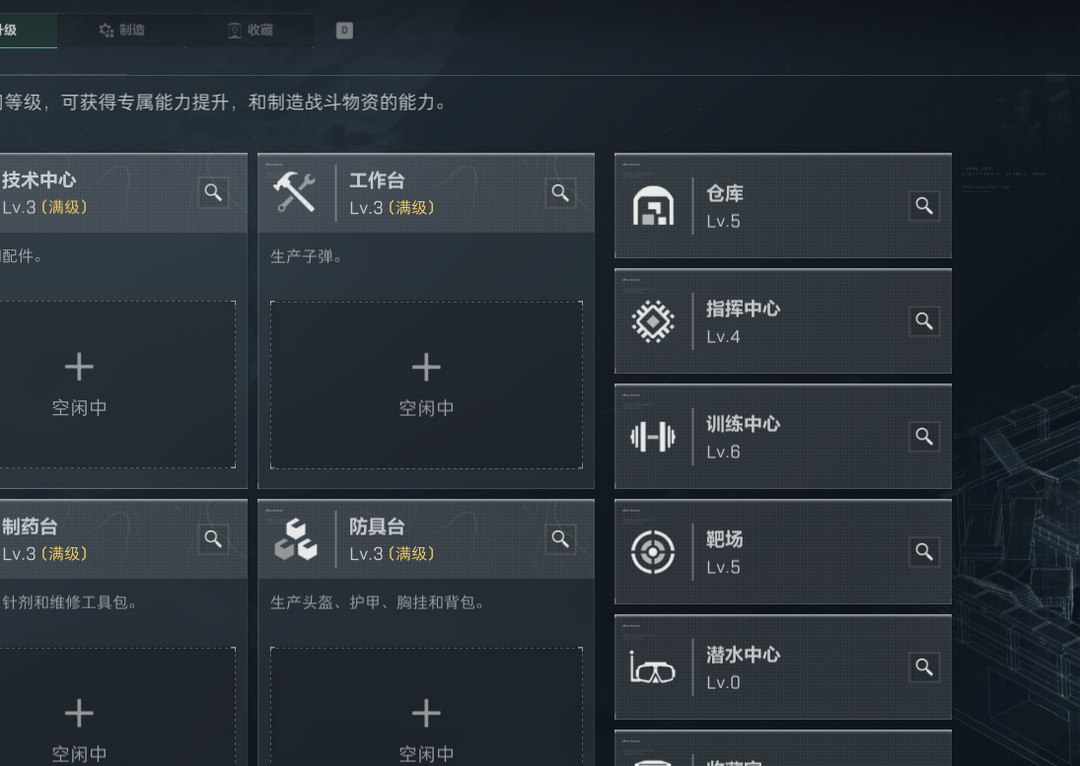Open 潜水中心 details with magnifier
Screen dimensions: 1080x766
tap(924, 667)
